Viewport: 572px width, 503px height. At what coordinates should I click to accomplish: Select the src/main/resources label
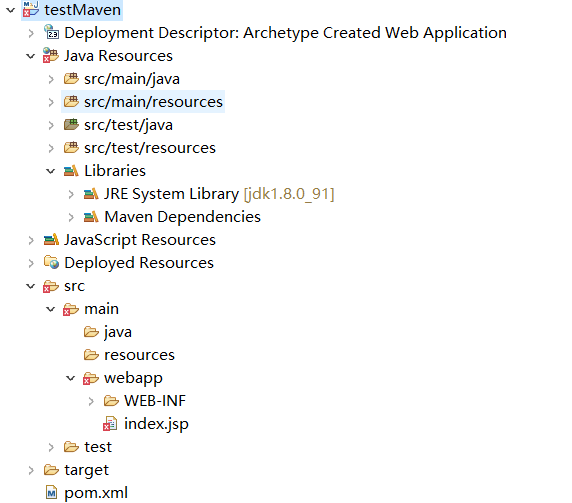pos(153,102)
